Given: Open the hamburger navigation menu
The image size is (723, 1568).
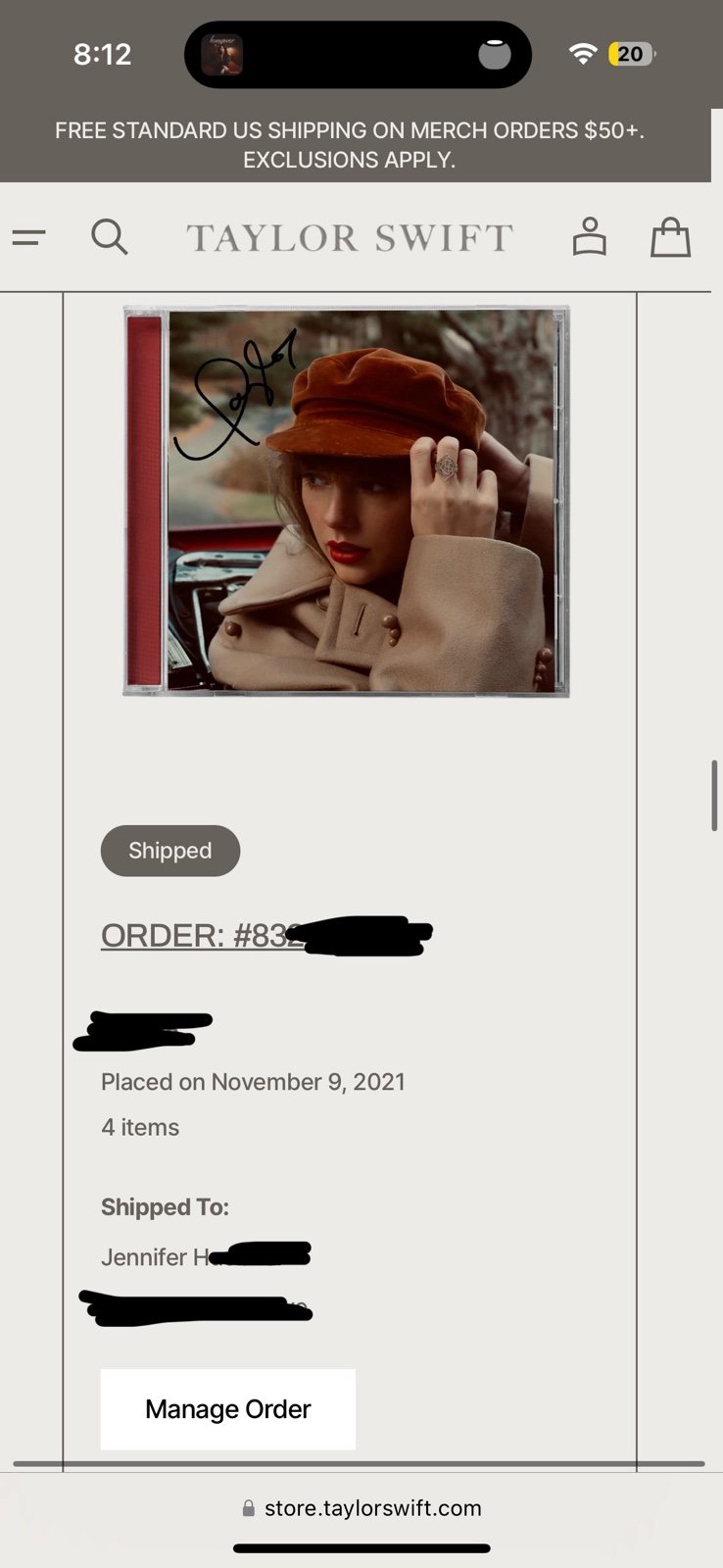Looking at the screenshot, I should tap(28, 237).
